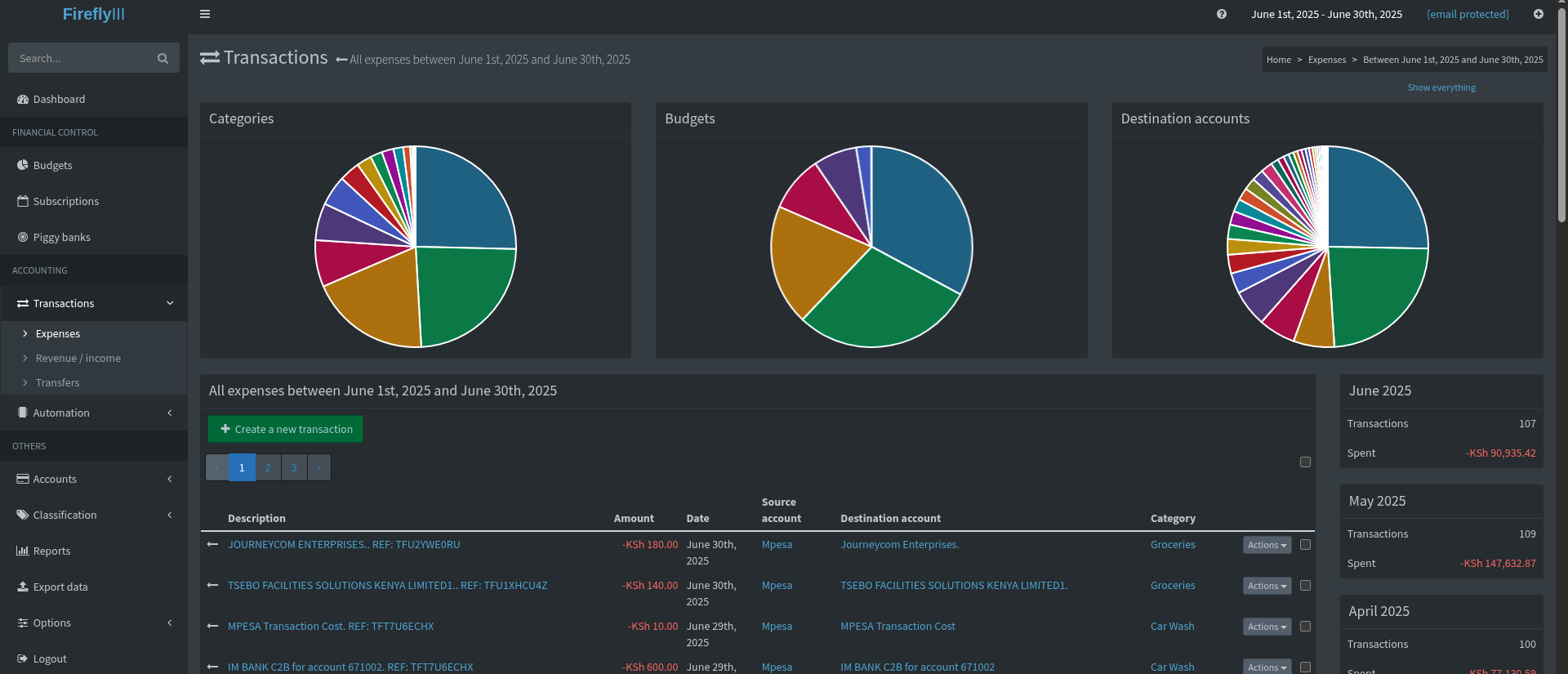Open Revenue / income submenu item

click(x=78, y=358)
